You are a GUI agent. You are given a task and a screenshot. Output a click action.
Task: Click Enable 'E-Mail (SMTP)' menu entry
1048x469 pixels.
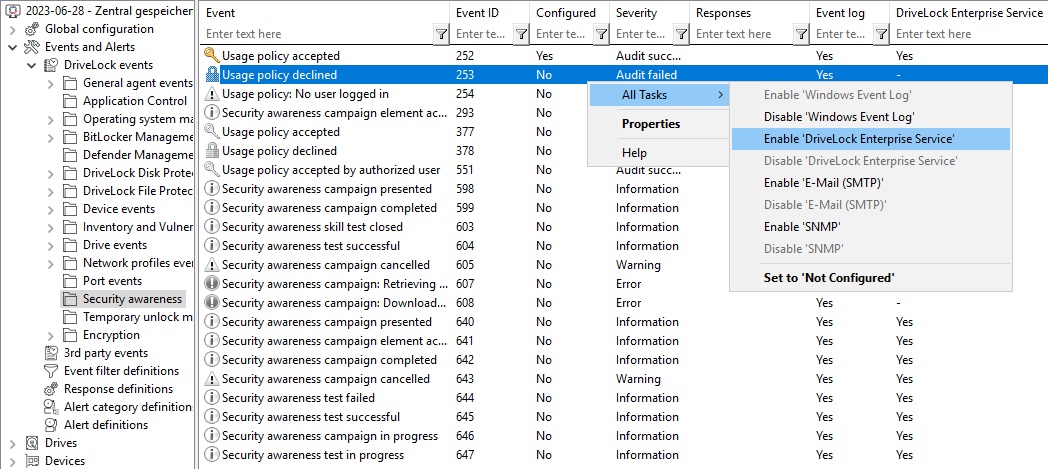point(824,183)
